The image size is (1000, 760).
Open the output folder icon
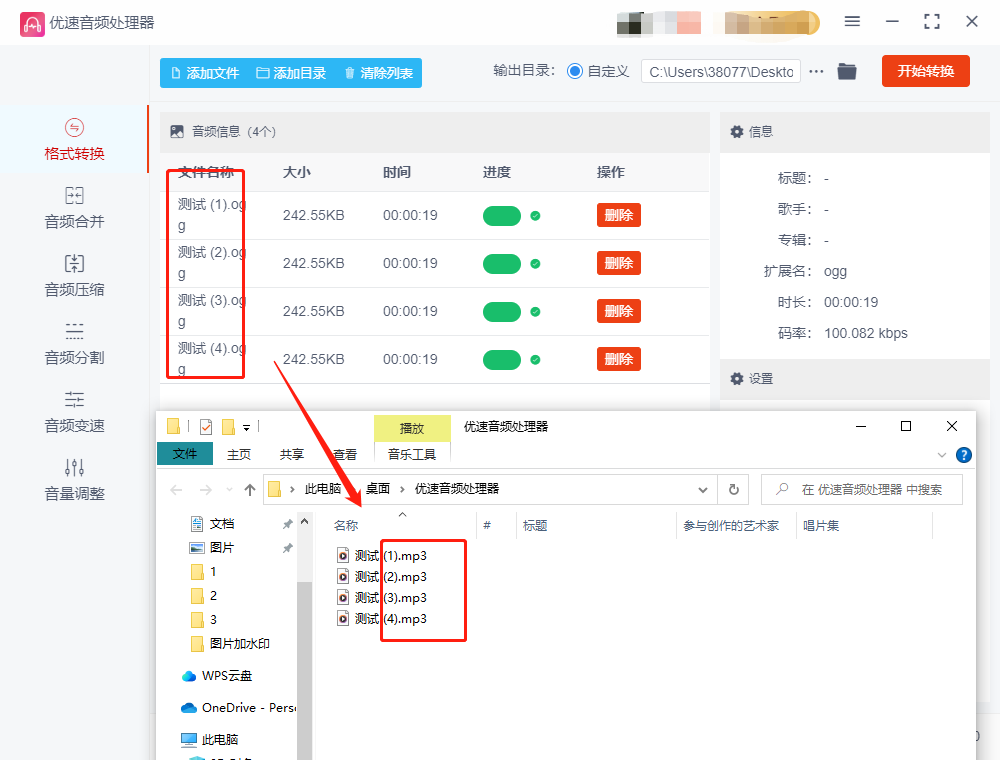coord(847,71)
